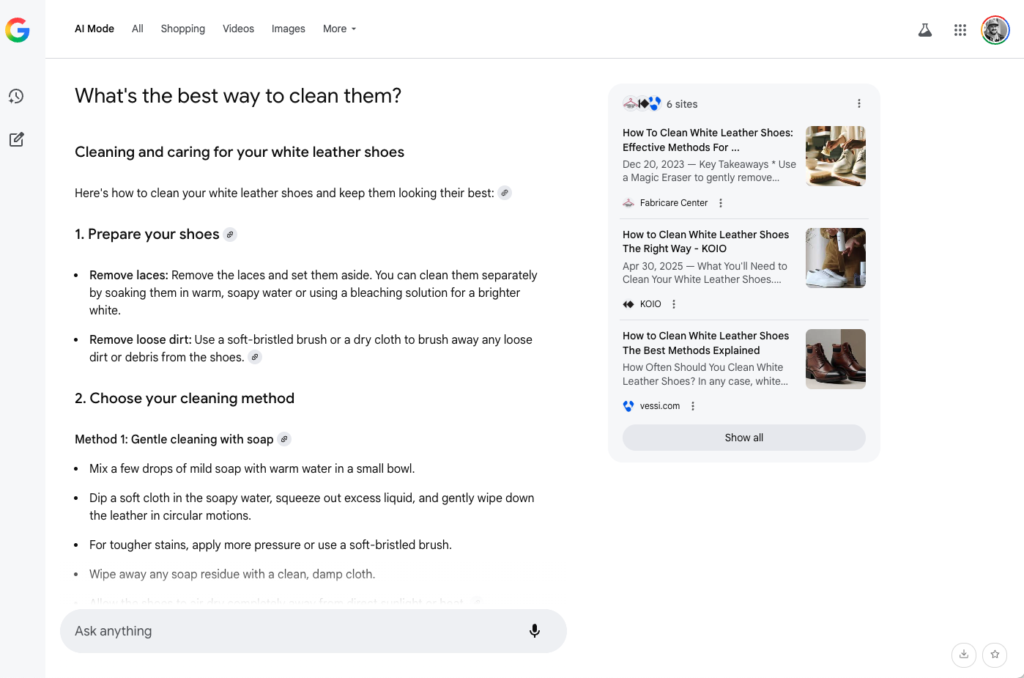Open AI Mode history clock icon
Viewport: 1024px width, 678px height.
[16, 97]
